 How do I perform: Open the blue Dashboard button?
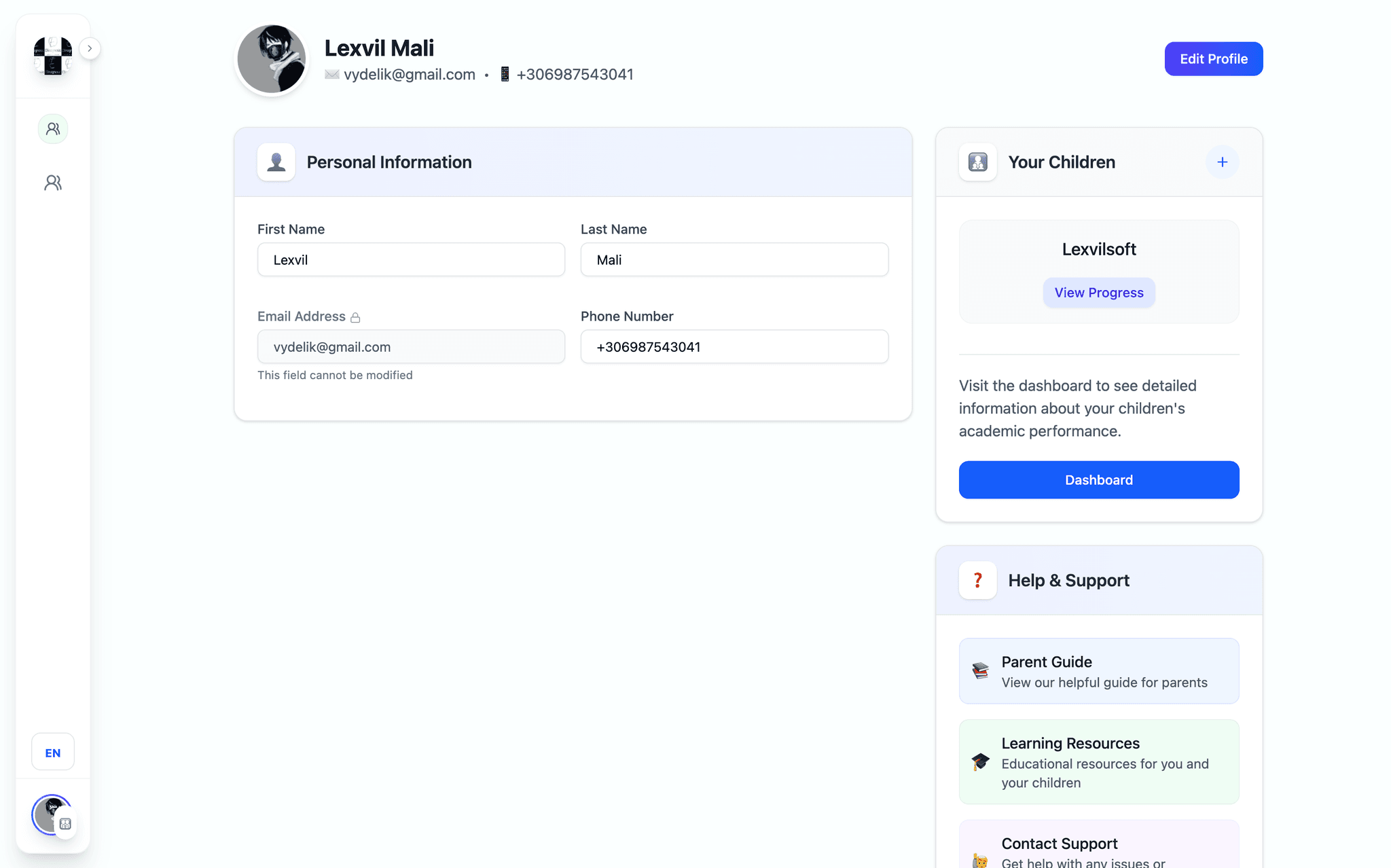[x=1099, y=480]
